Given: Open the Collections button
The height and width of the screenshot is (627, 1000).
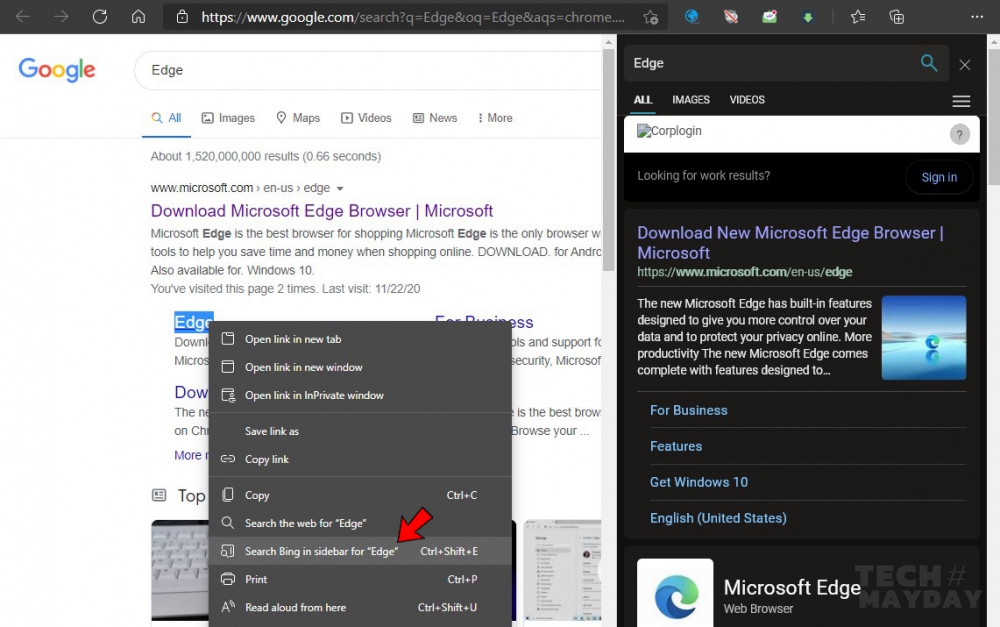Looking at the screenshot, I should 897,17.
